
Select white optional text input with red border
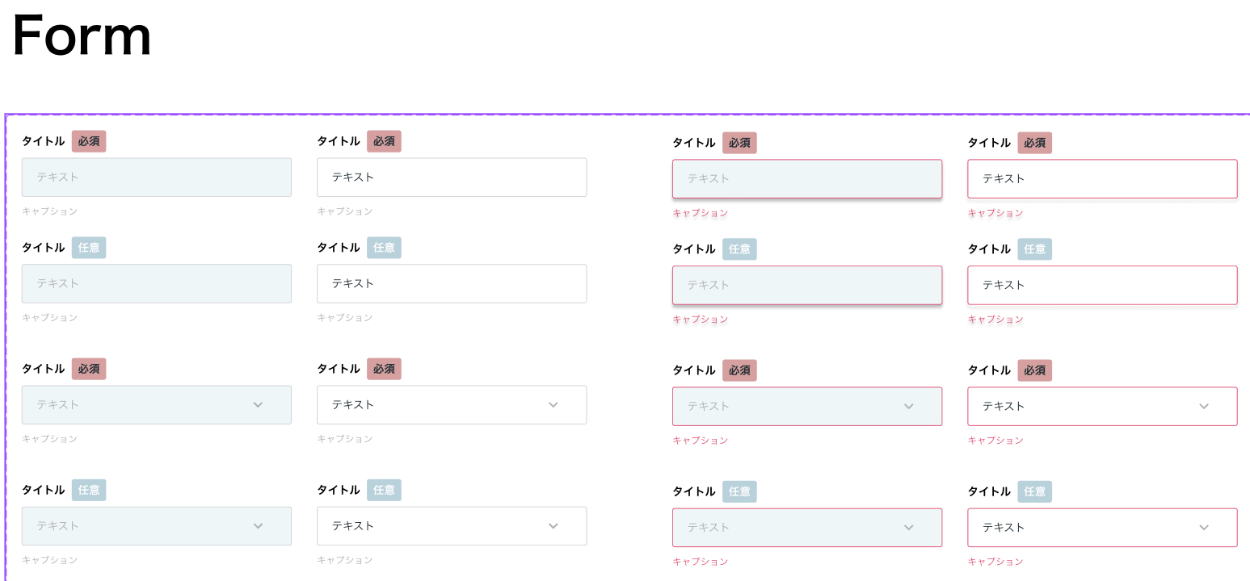click(x=1101, y=285)
